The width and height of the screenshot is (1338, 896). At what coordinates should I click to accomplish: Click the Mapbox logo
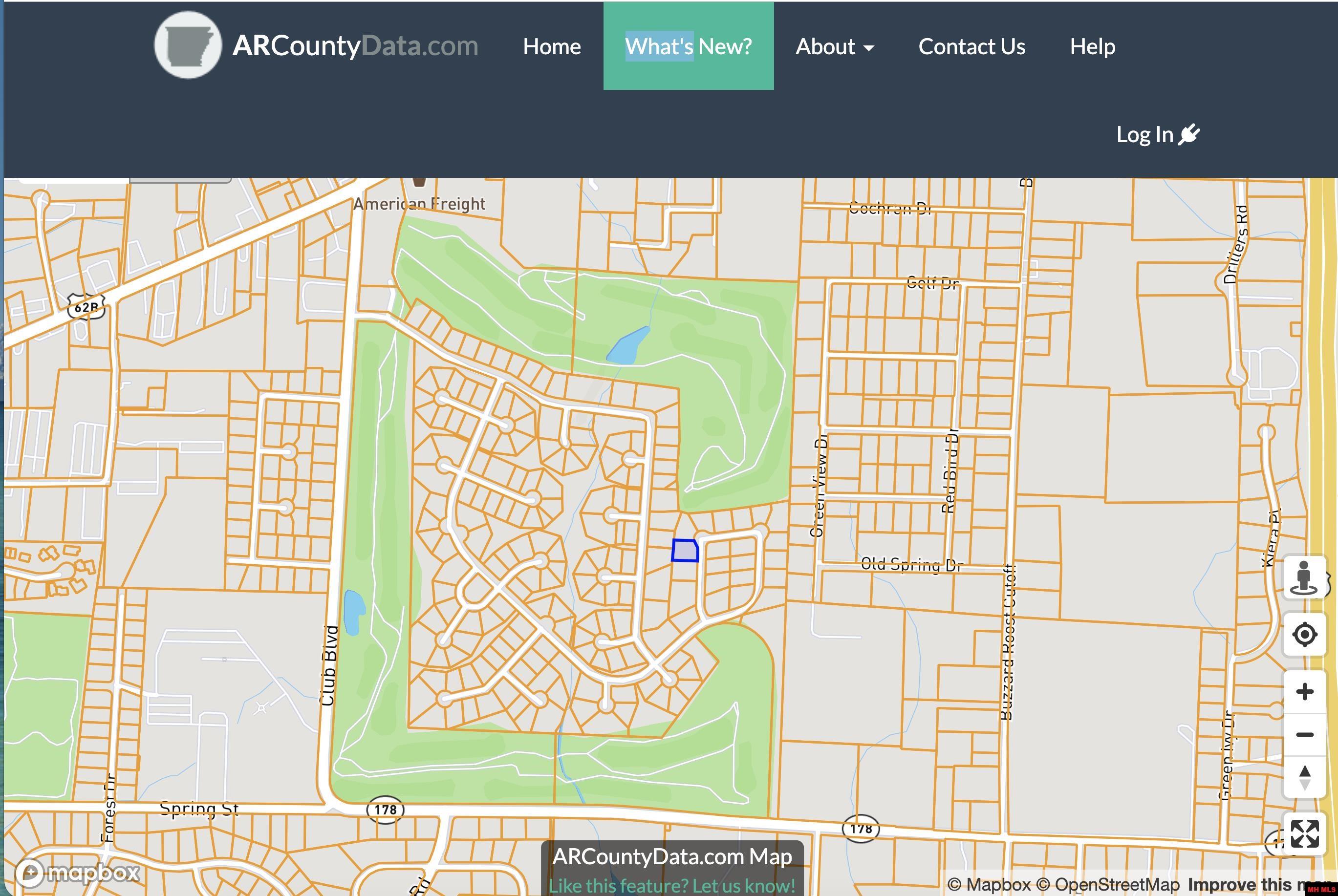pyautogui.click(x=78, y=872)
